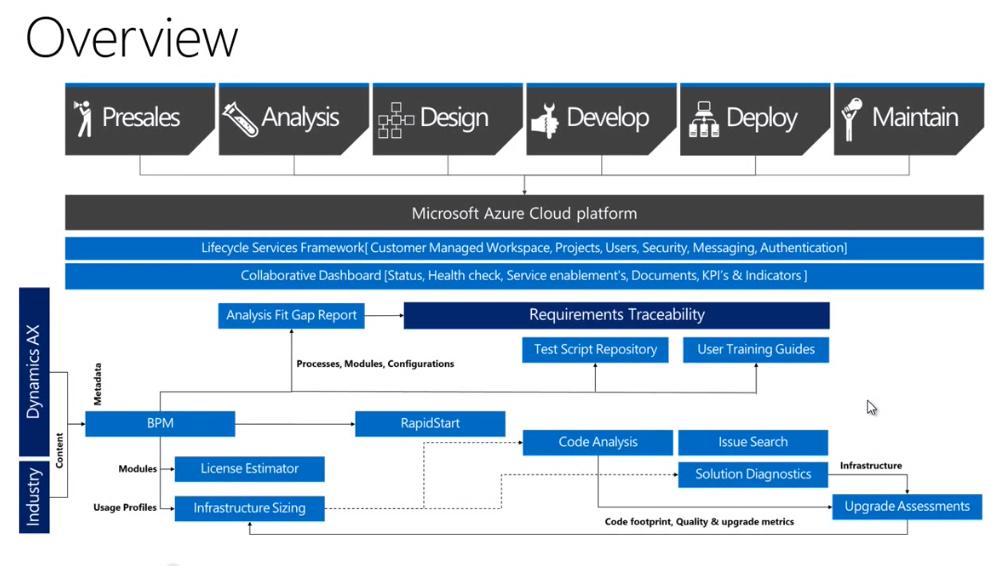
Task: Click the RapidStart box
Action: 430,424
